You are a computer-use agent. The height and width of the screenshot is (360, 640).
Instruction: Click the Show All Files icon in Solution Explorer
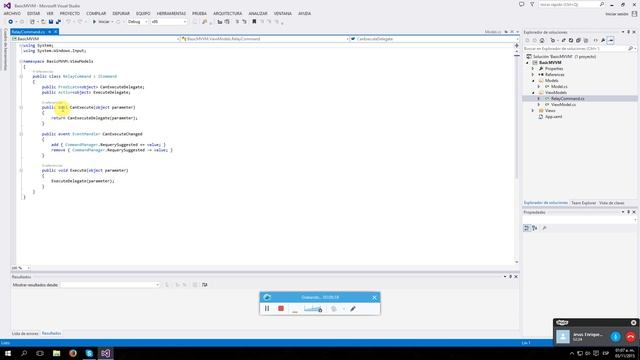click(586, 40)
